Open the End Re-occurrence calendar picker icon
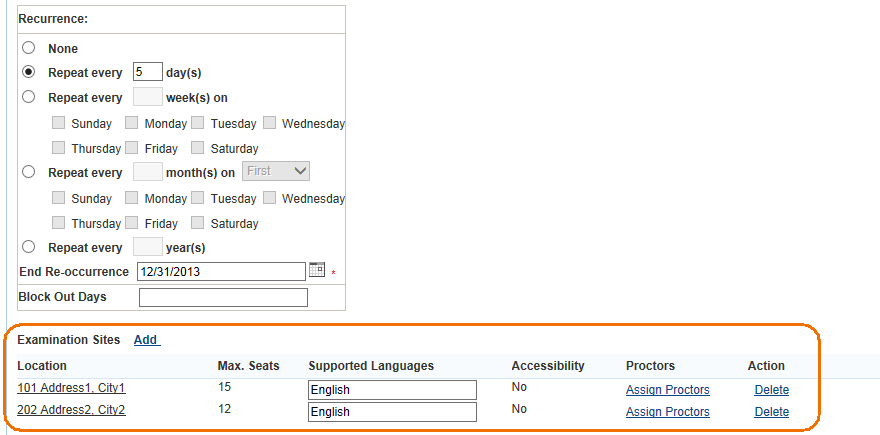This screenshot has height=435, width=880. 317,270
